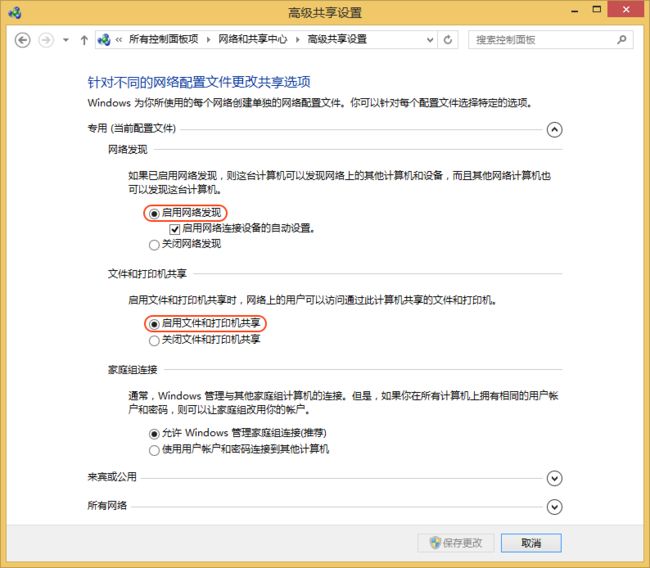Image resolution: width=650 pixels, height=568 pixels.
Task: Click the 家庭组连接 section label
Action: [133, 369]
